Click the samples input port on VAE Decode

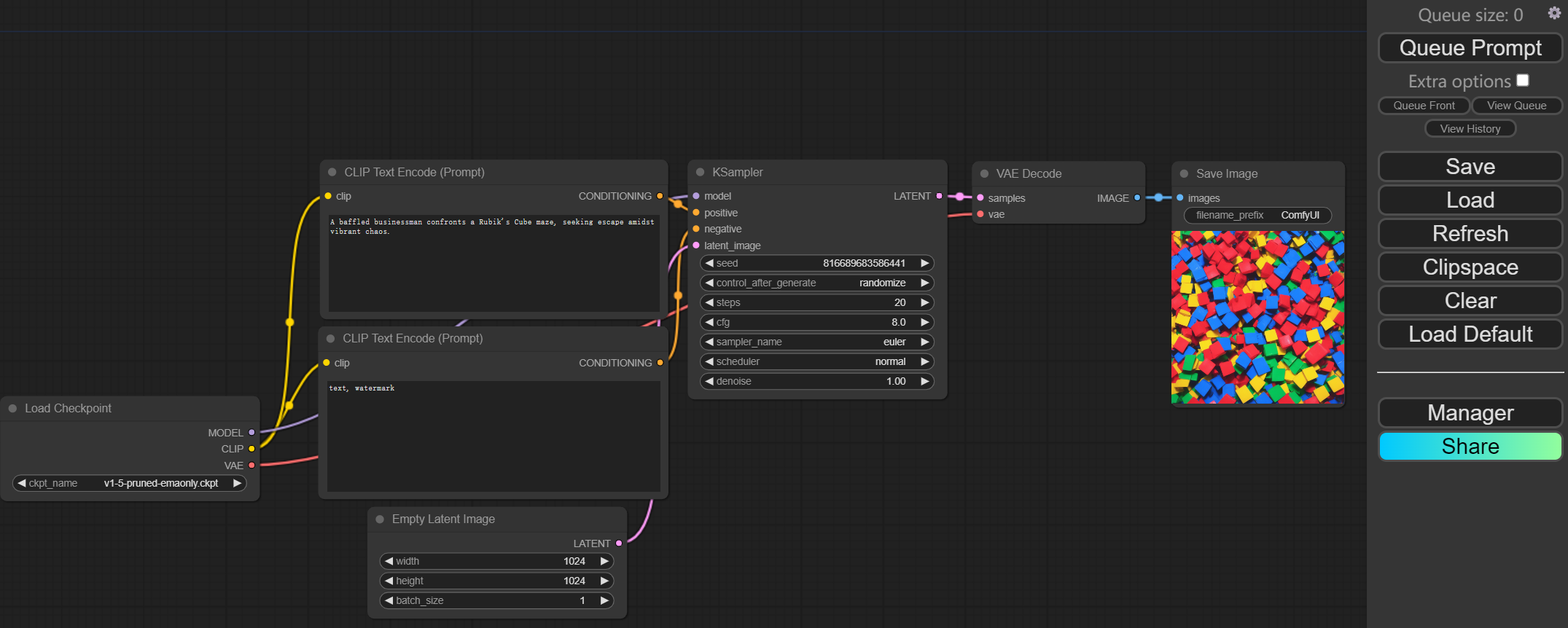click(x=980, y=197)
